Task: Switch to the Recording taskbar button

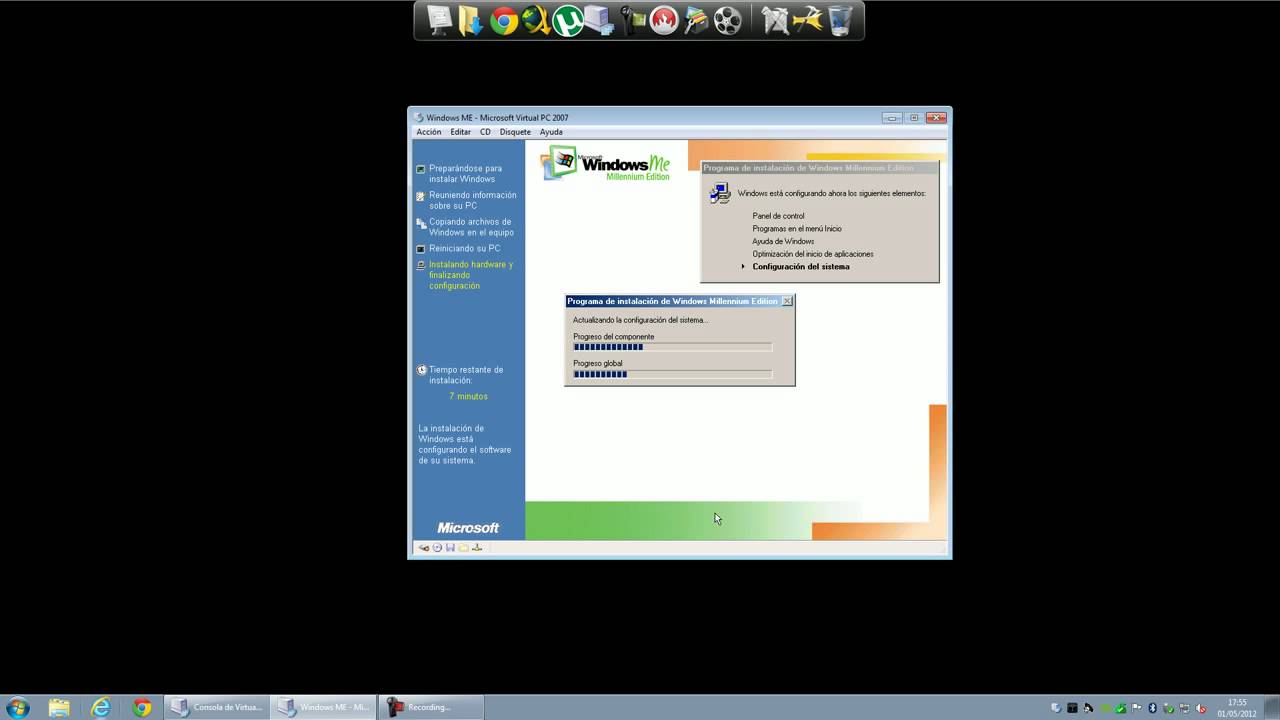Action: 431,707
